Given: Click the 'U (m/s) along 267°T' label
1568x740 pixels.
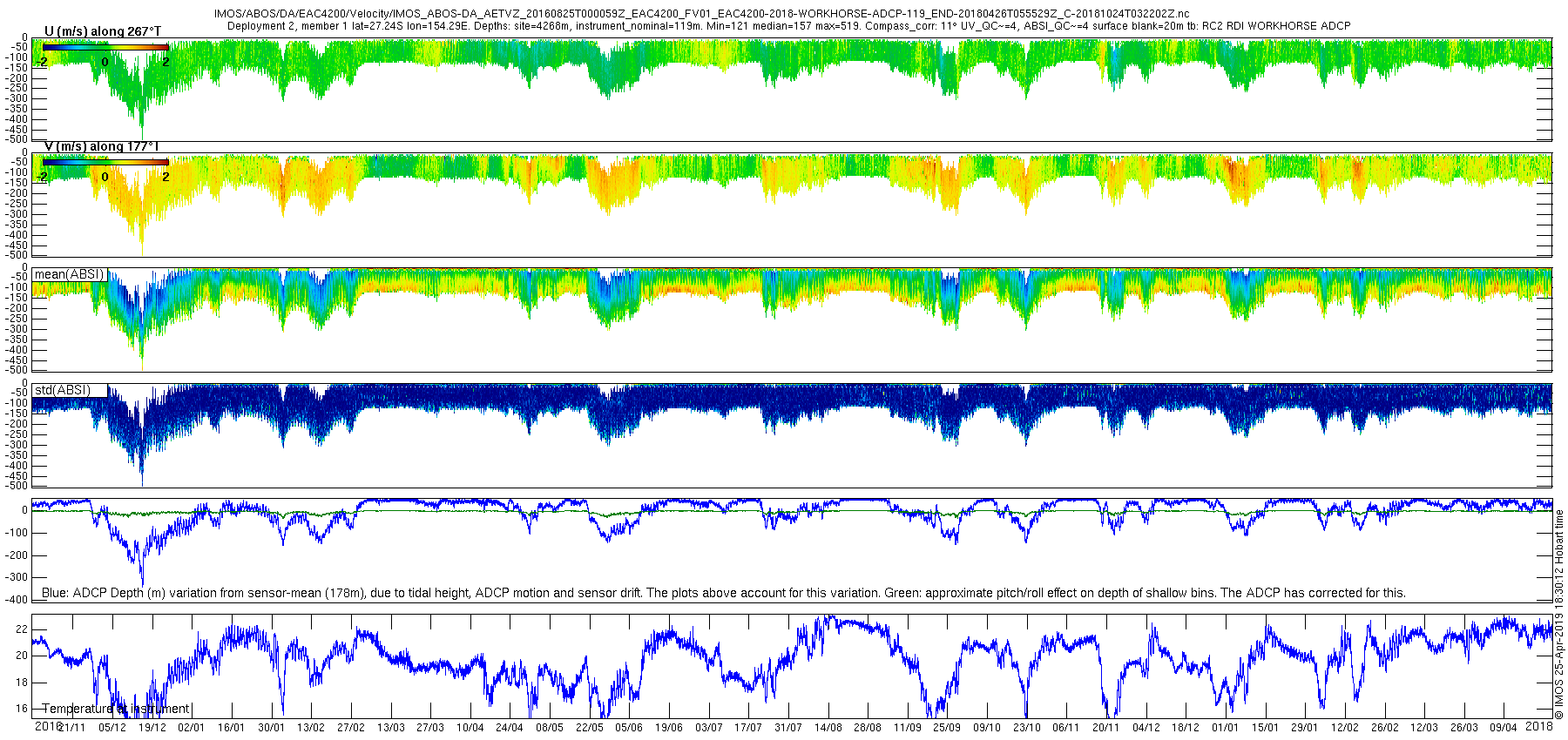Looking at the screenshot, I should click(x=103, y=31).
